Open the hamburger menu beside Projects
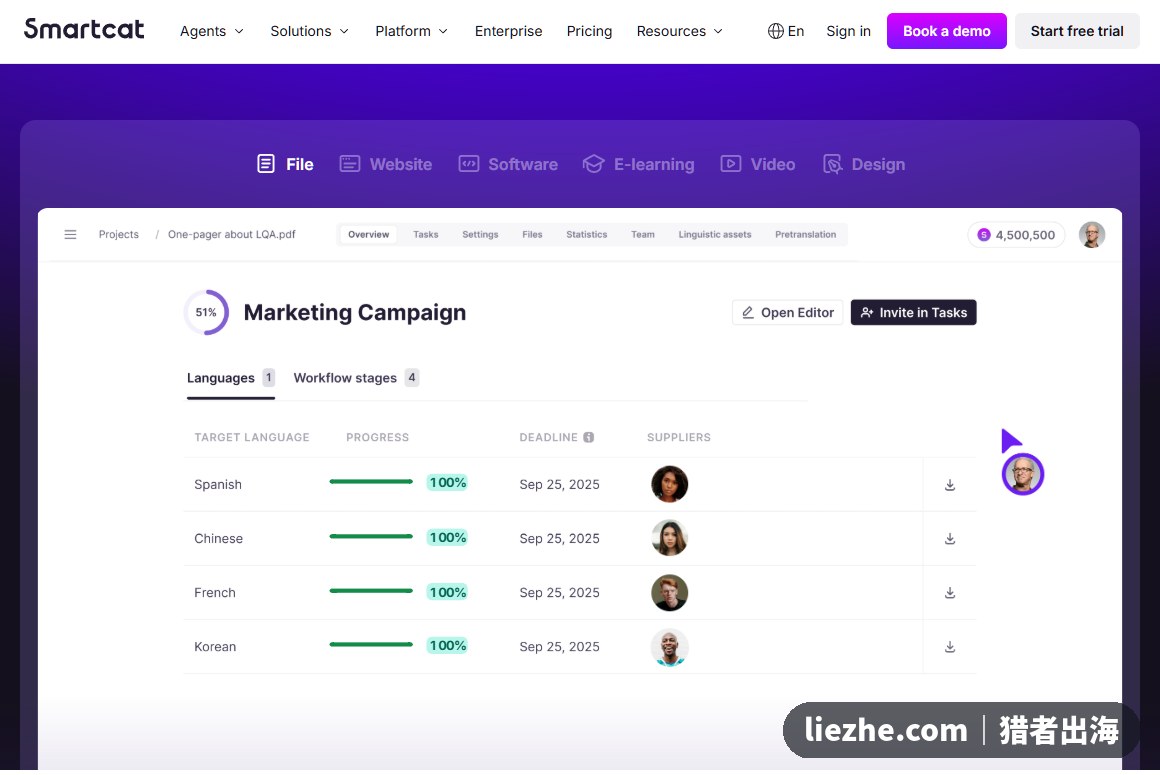Screen dimensions: 1160x775 tap(70, 234)
